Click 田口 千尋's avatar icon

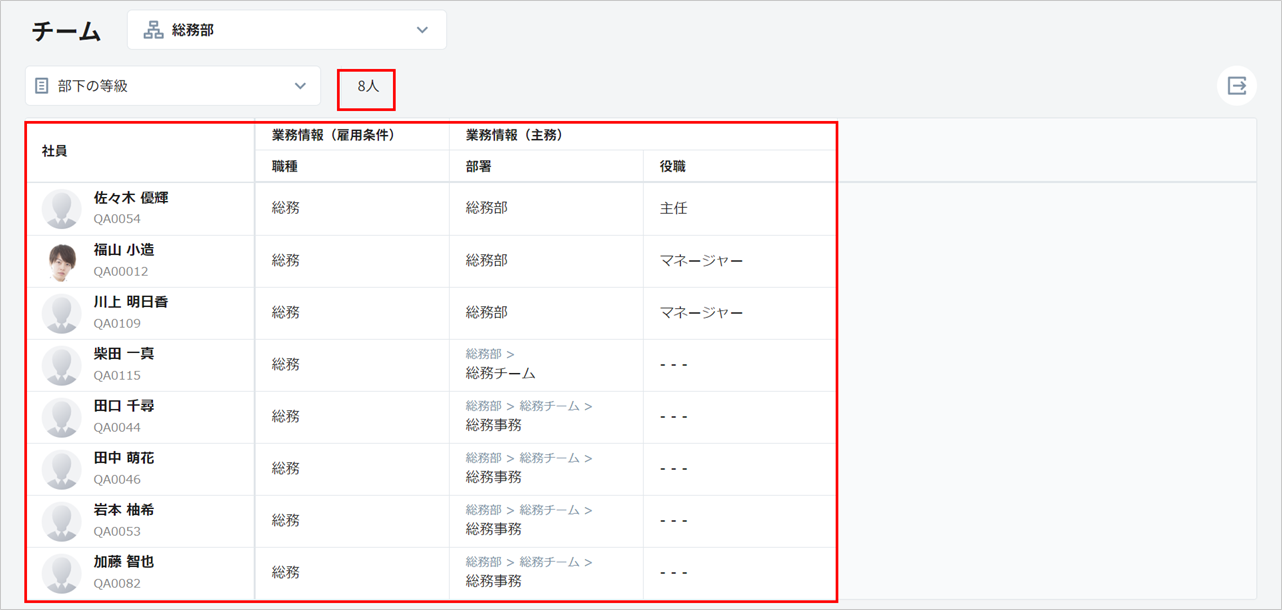click(x=62, y=418)
